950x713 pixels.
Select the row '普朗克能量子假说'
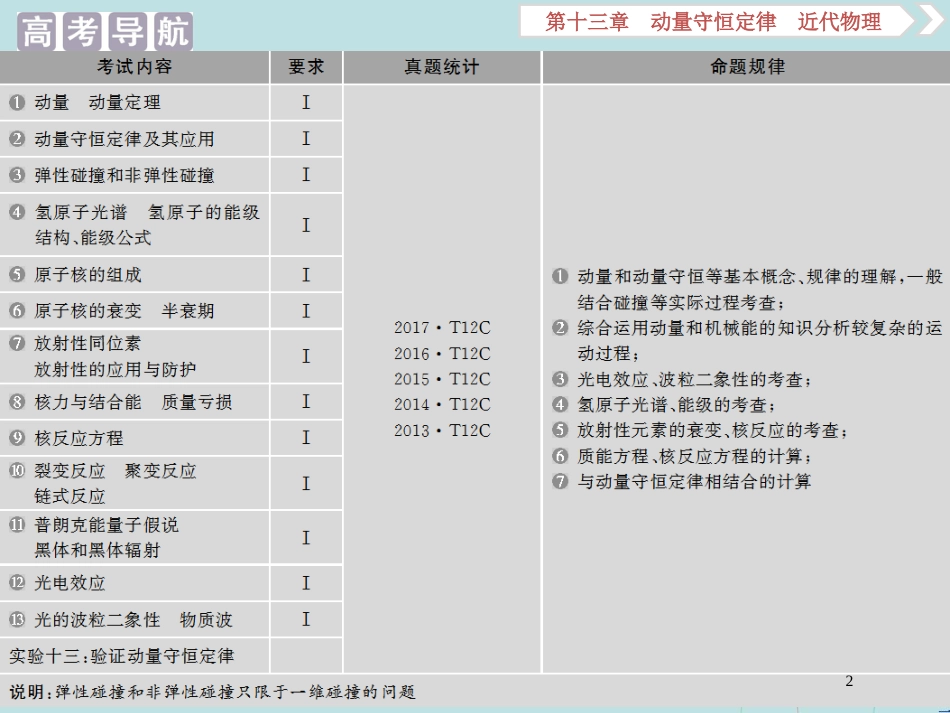tap(135, 537)
